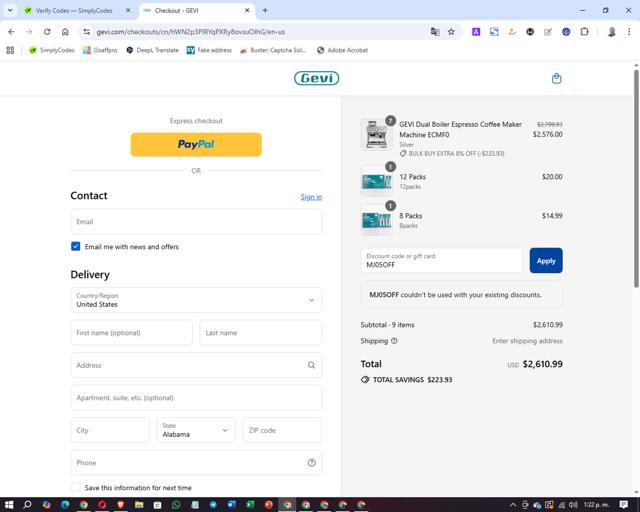Open the Chrome profile avatar

pos(611,32)
